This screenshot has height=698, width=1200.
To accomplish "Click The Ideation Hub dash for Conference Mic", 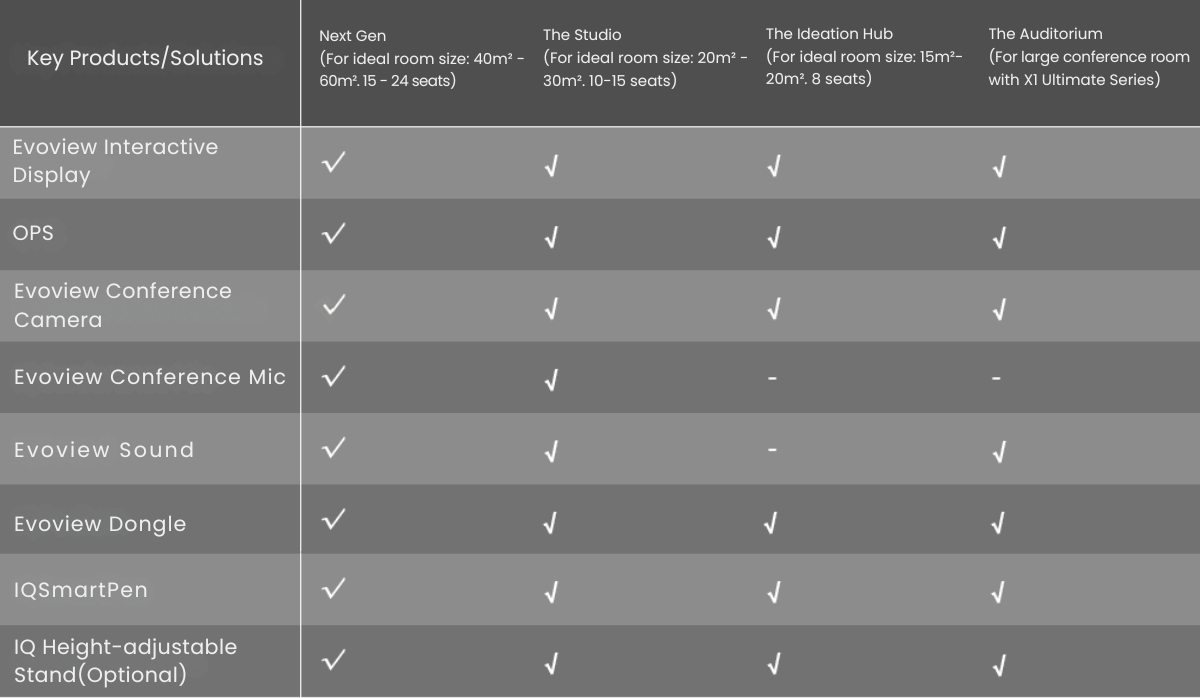I will click(x=772, y=379).
